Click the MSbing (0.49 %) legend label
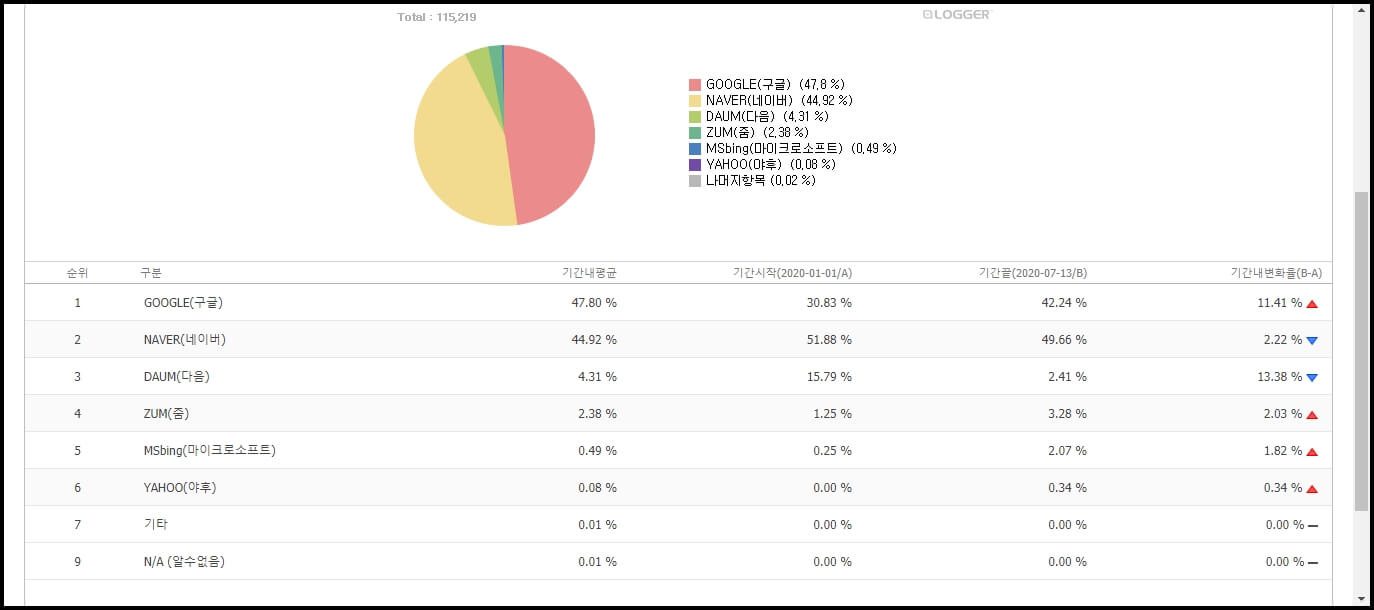The width and height of the screenshot is (1374, 610). pos(801,149)
